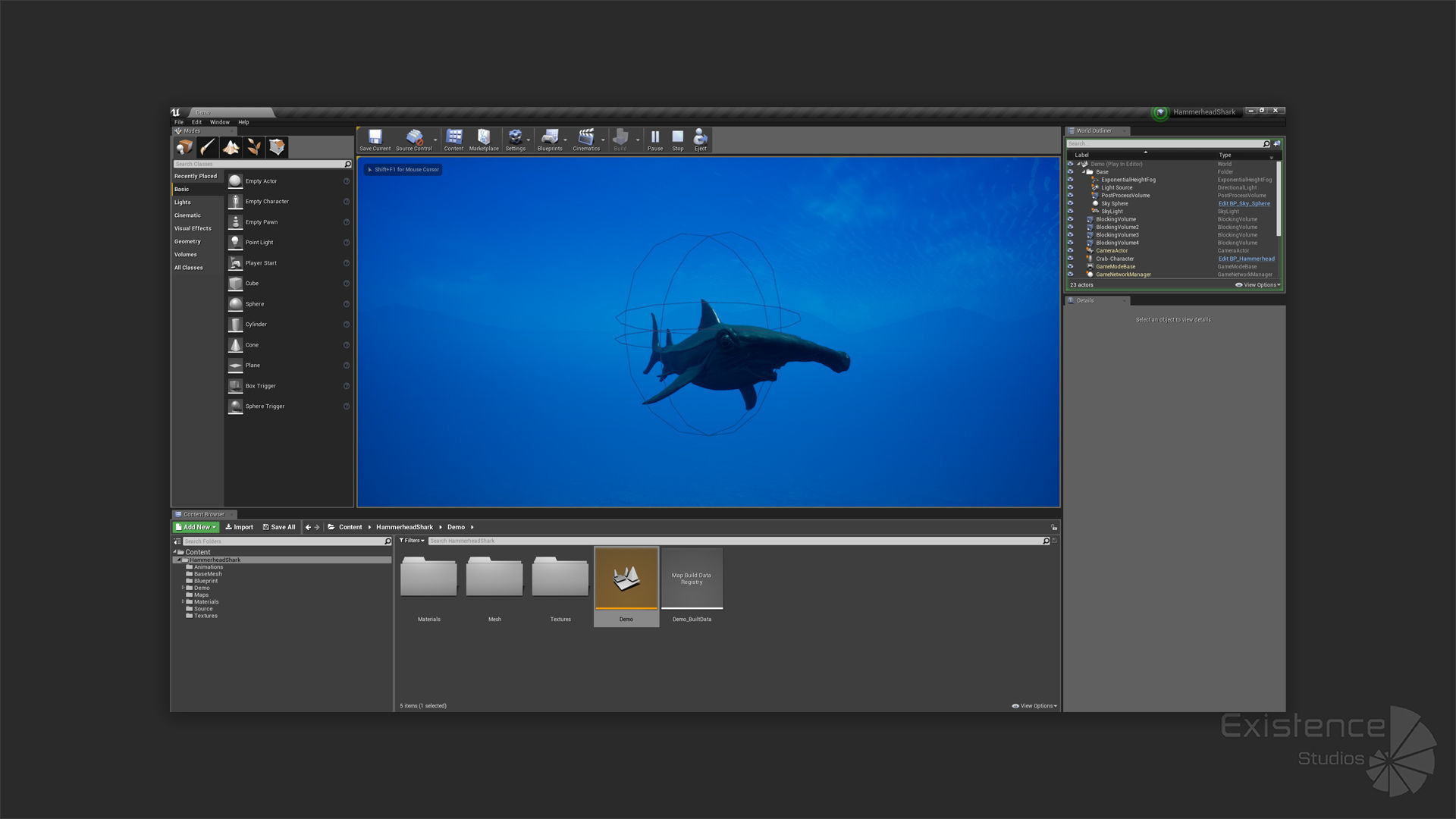Screen dimensions: 1456x819
Task: Open World Outliner View Options dropdown
Action: click(x=1258, y=285)
